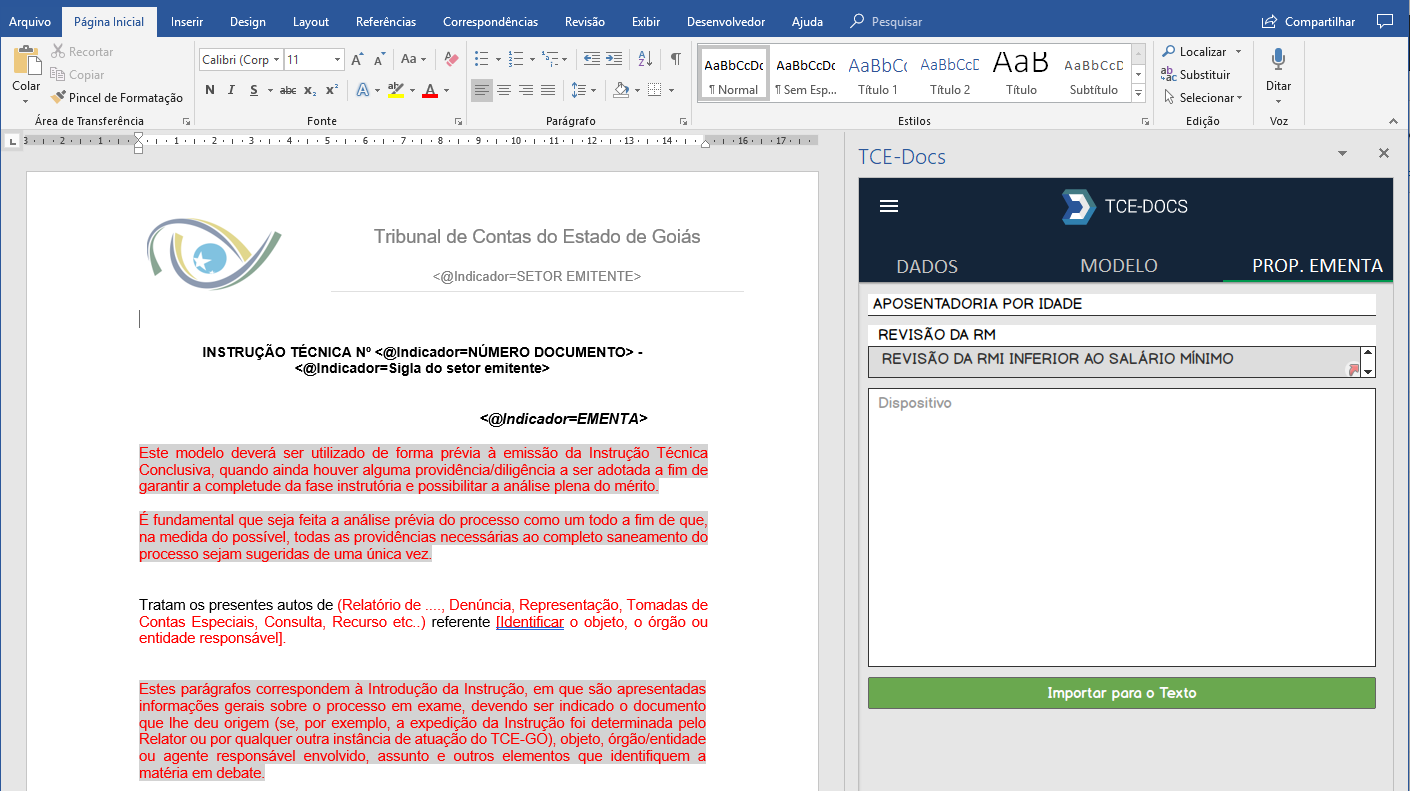Toggle bold (N) formatting

[210, 90]
